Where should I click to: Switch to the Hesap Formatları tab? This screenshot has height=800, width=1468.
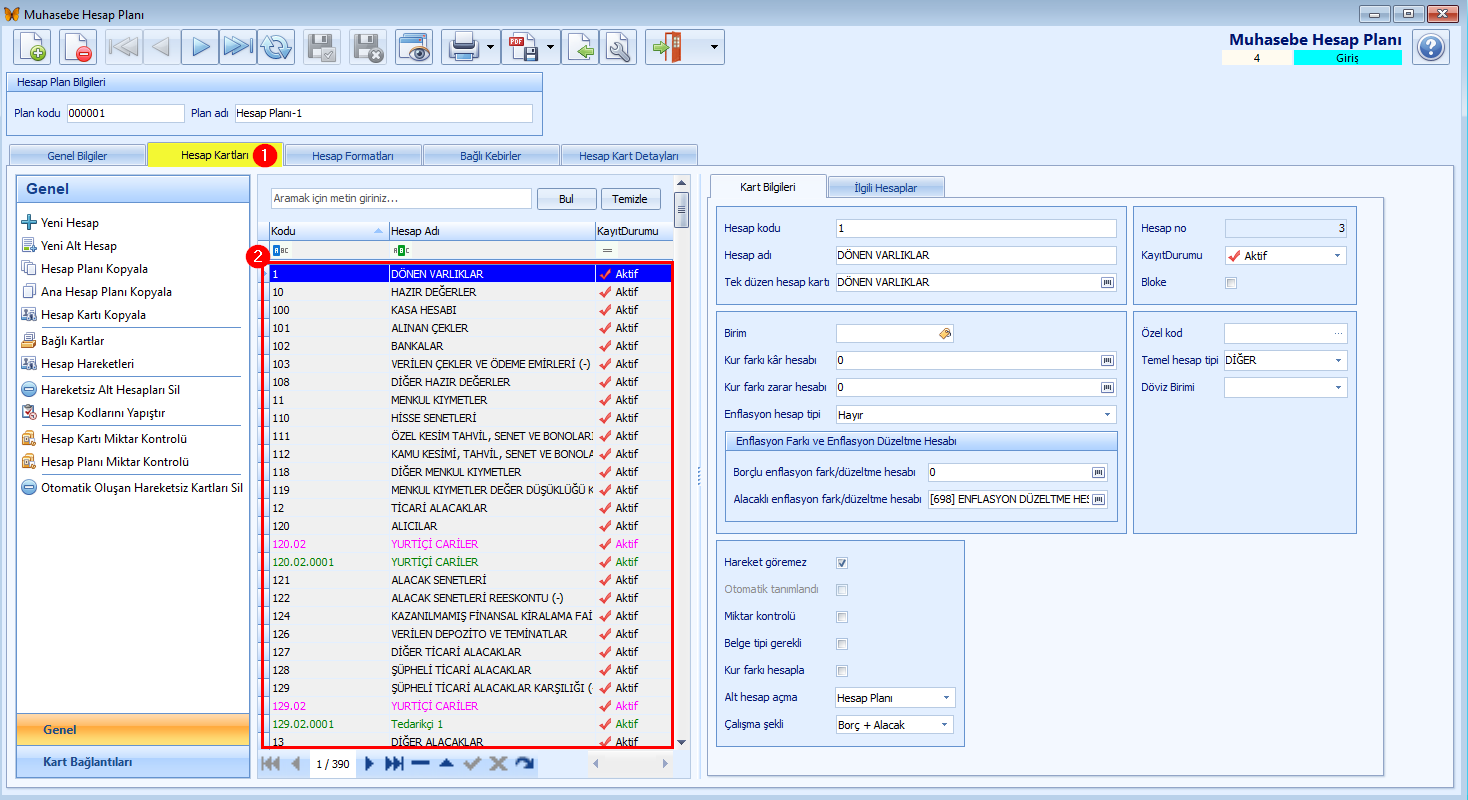[x=353, y=156]
